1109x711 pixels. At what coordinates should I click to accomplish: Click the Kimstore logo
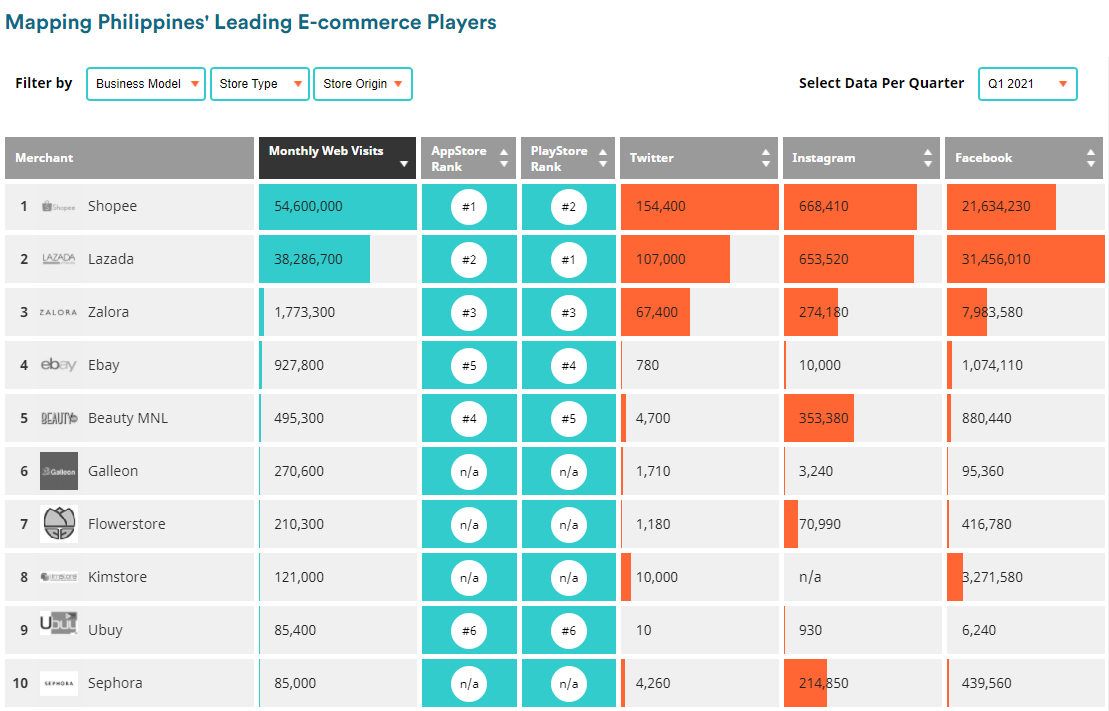click(59, 577)
